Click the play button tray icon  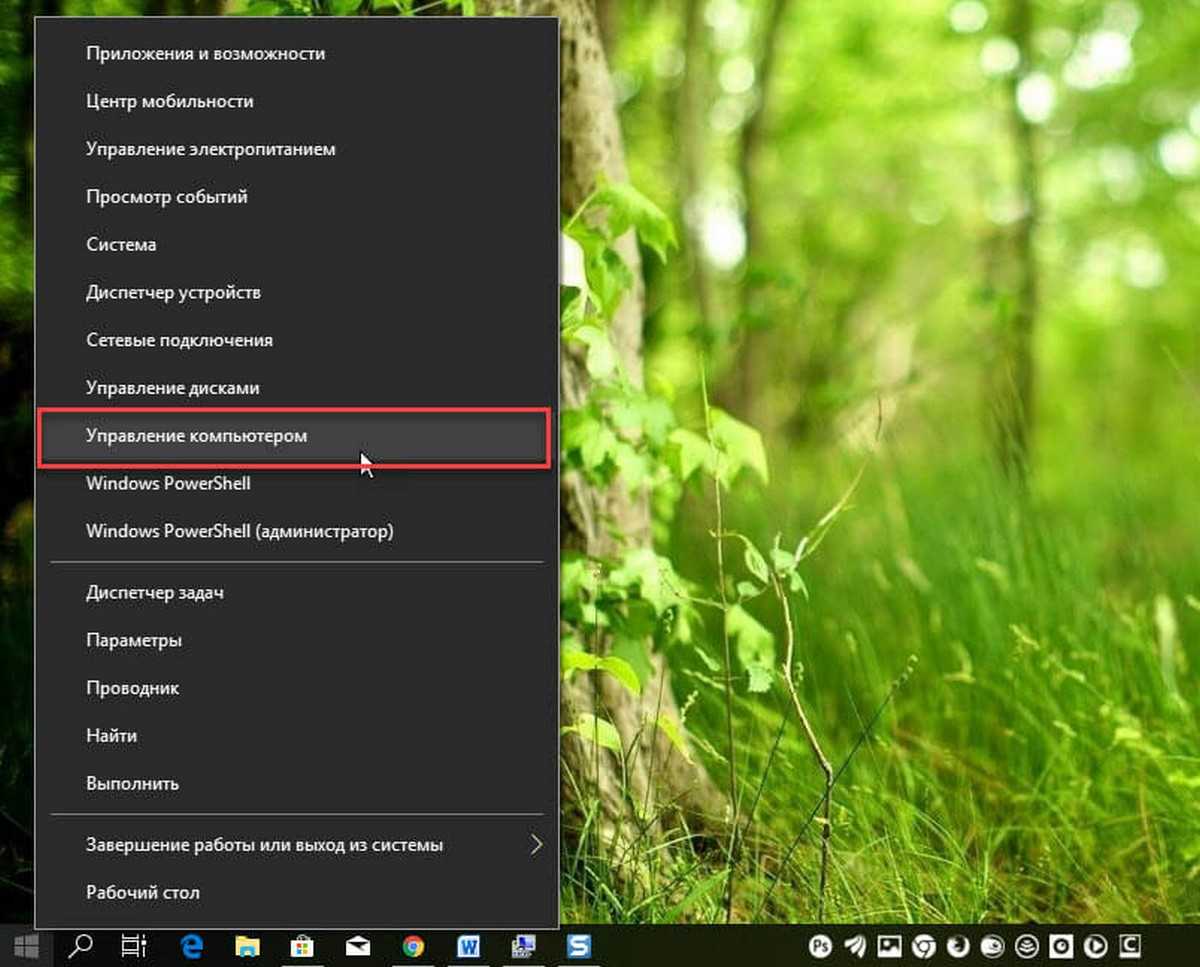click(1095, 945)
